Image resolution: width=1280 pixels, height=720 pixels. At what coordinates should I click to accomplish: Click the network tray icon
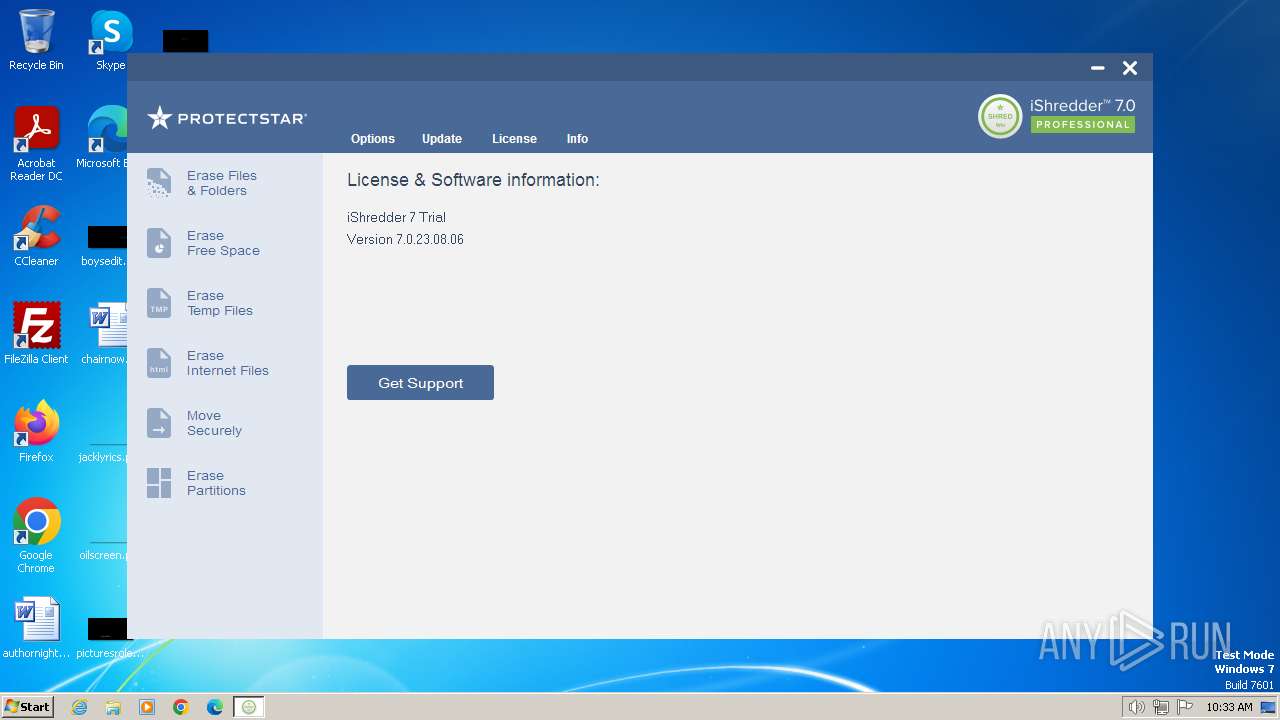[1161, 707]
